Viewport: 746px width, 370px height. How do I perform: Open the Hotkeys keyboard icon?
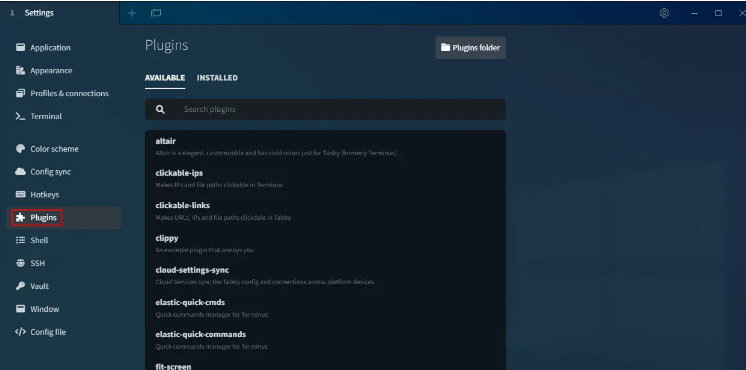point(20,195)
